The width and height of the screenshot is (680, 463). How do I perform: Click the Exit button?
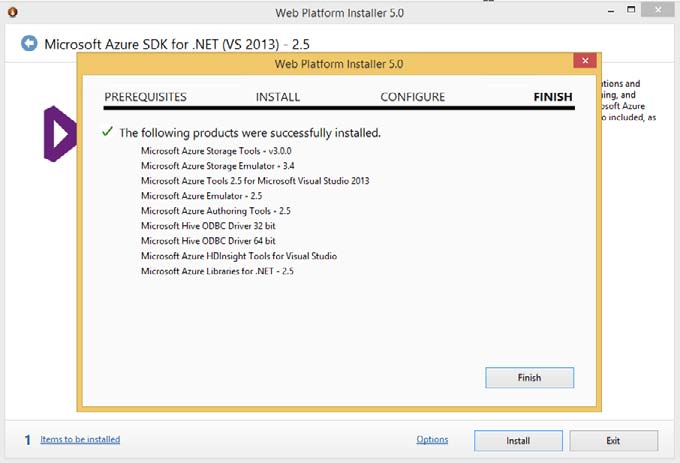click(x=613, y=440)
